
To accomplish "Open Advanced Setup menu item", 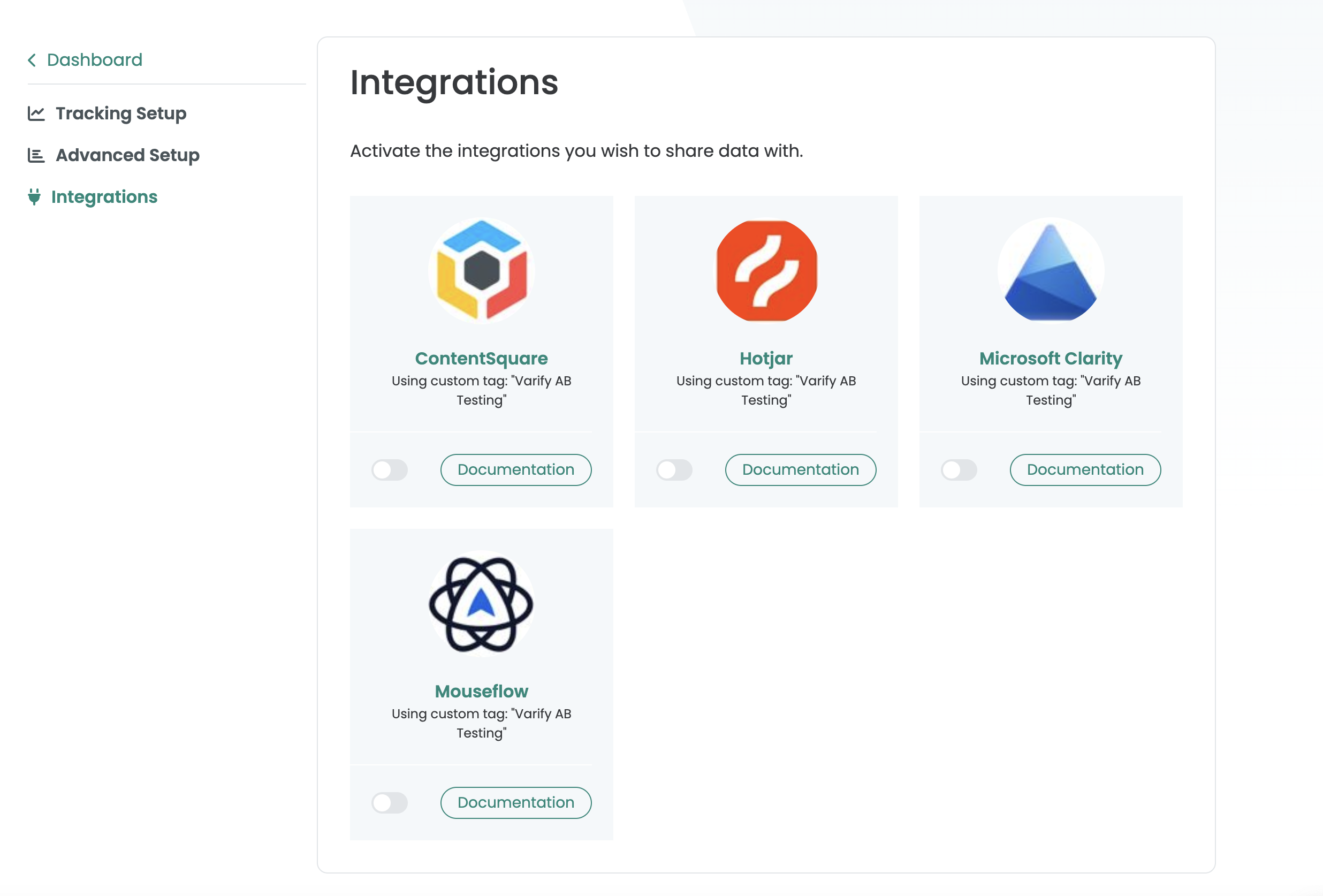I will click(x=127, y=155).
